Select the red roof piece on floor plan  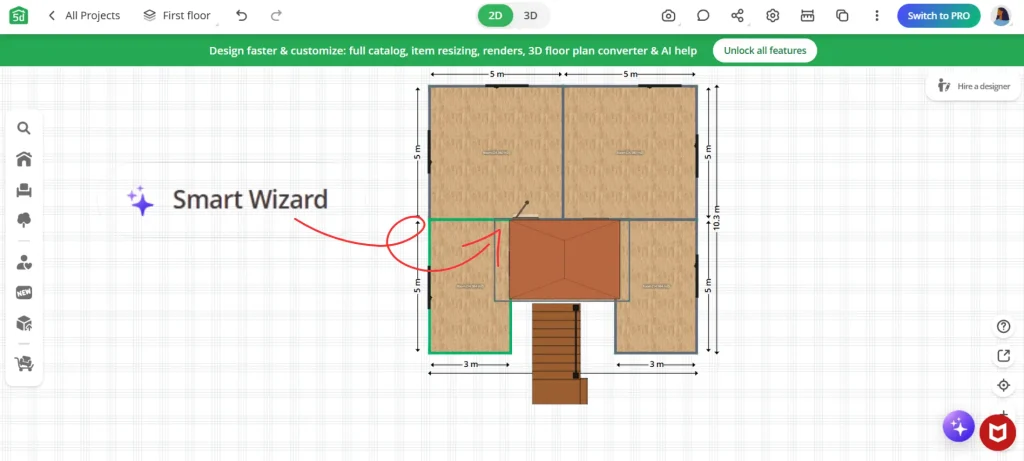click(x=564, y=259)
